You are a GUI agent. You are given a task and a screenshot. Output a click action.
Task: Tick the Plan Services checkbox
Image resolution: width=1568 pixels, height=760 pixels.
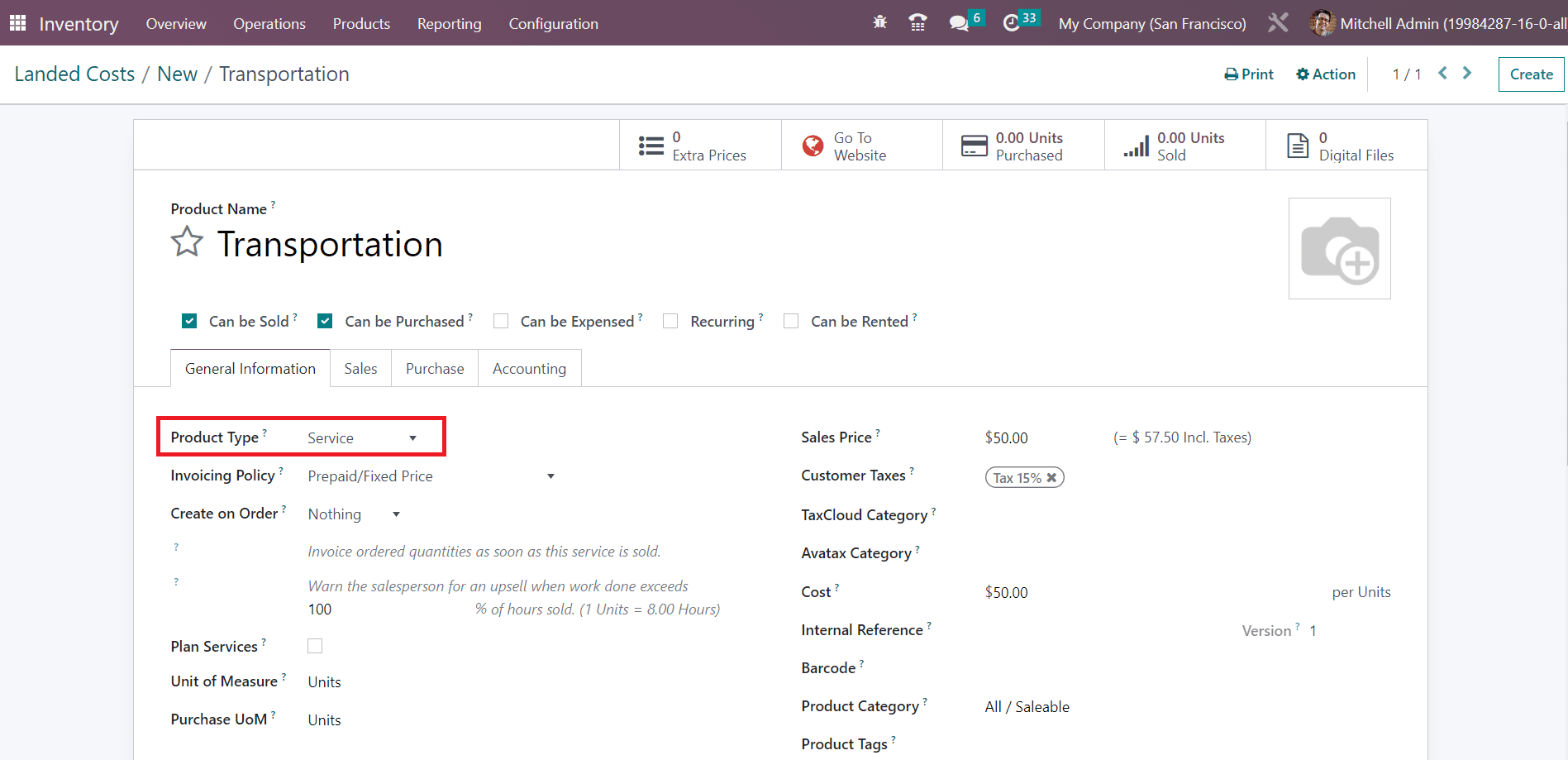pos(315,646)
